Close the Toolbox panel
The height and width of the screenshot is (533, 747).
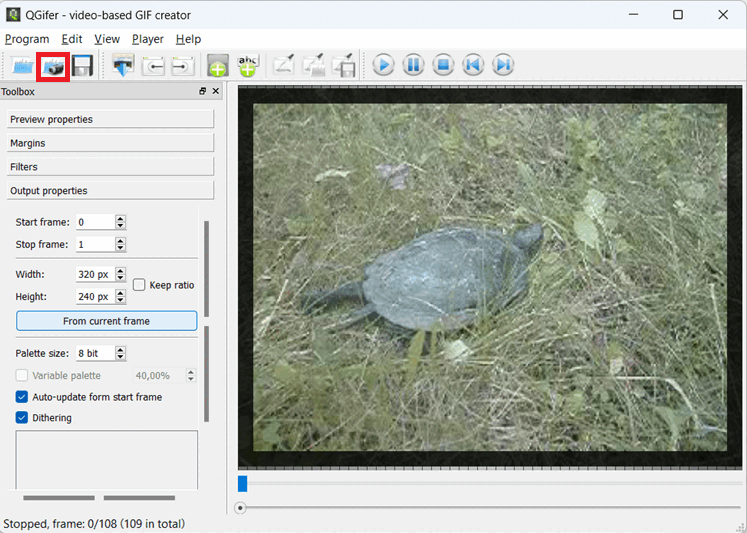(216, 91)
